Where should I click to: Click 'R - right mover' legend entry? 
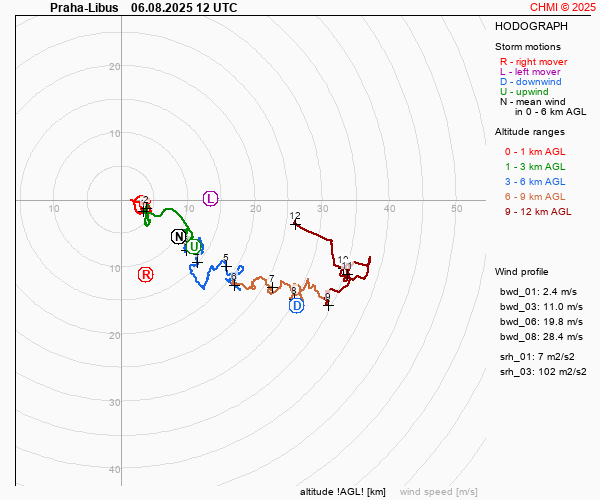(x=533, y=62)
